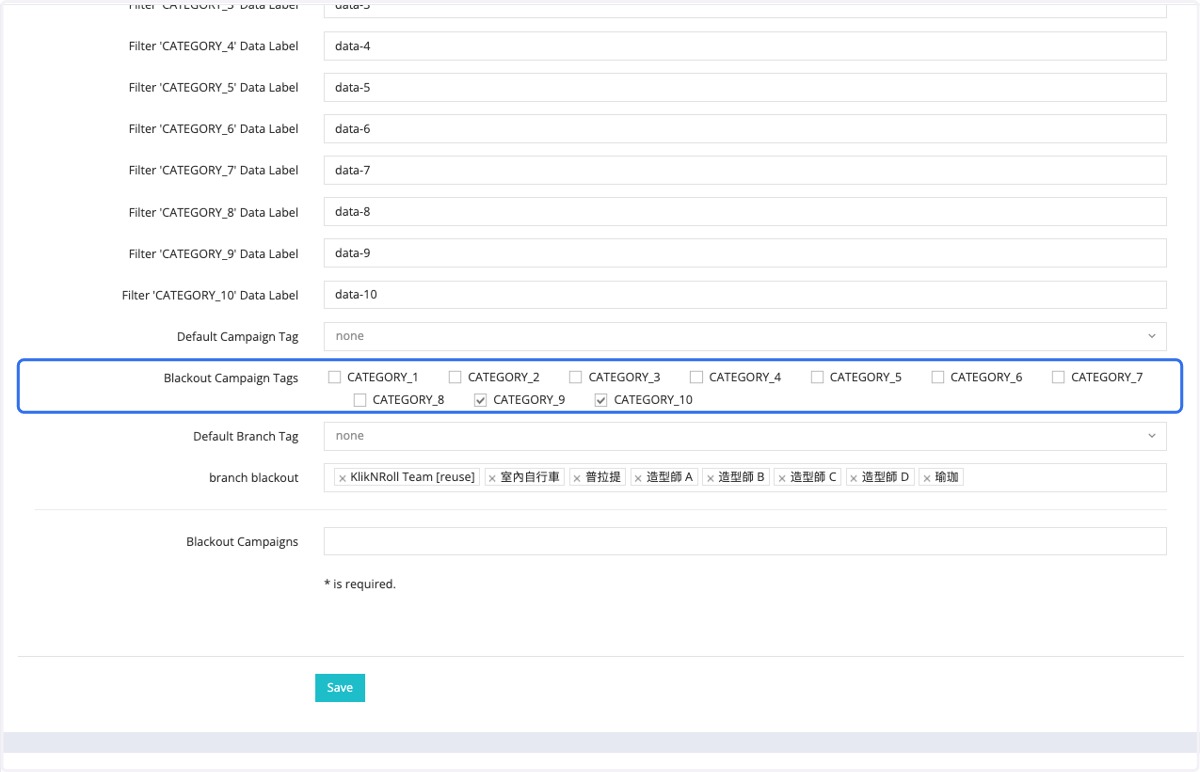Viewport: 1200px width, 772px height.
Task: Remove 室內自行車 tag from branch blackout
Action: [x=492, y=478]
